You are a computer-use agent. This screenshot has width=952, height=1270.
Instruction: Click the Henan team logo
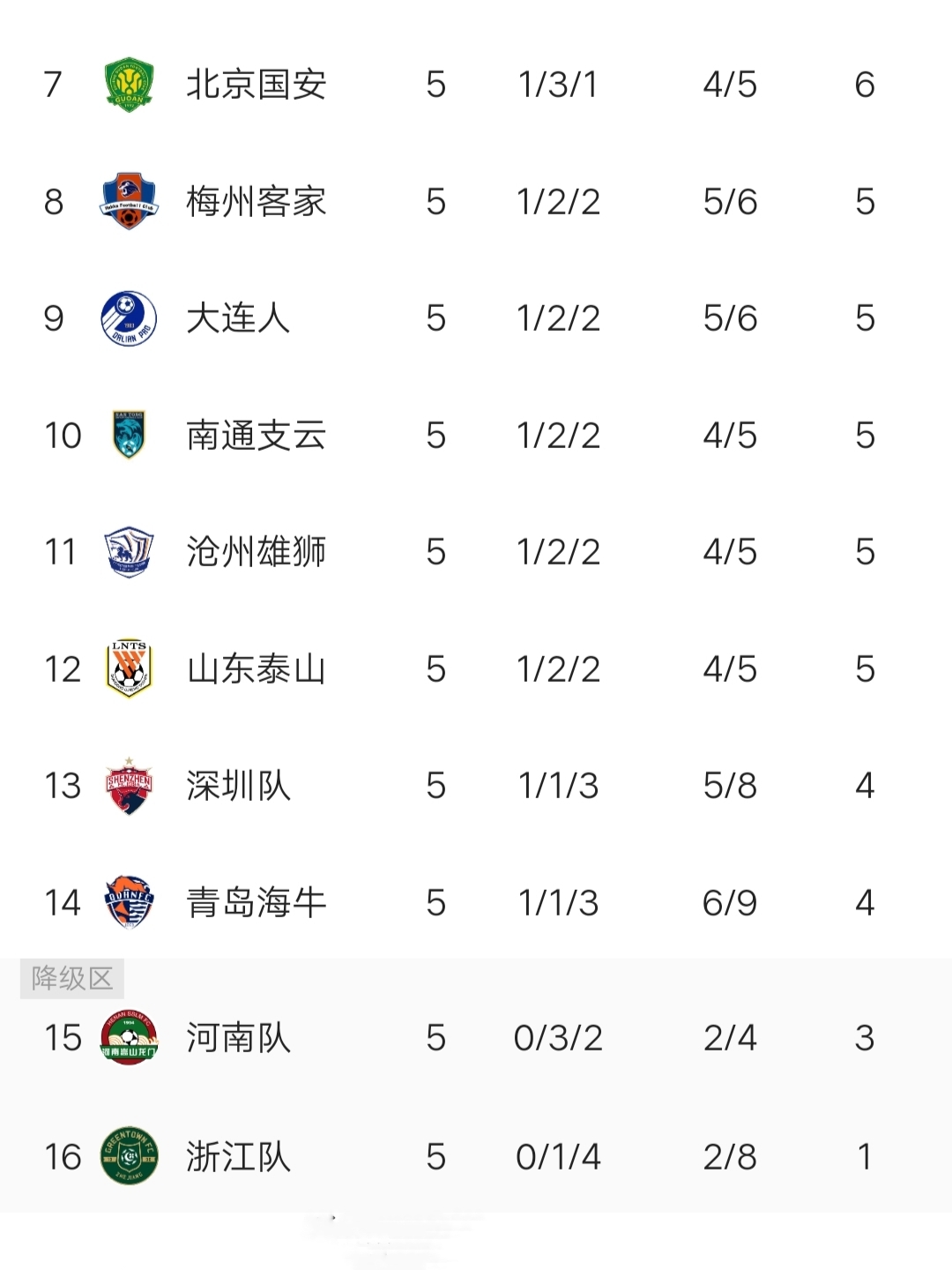(129, 1037)
